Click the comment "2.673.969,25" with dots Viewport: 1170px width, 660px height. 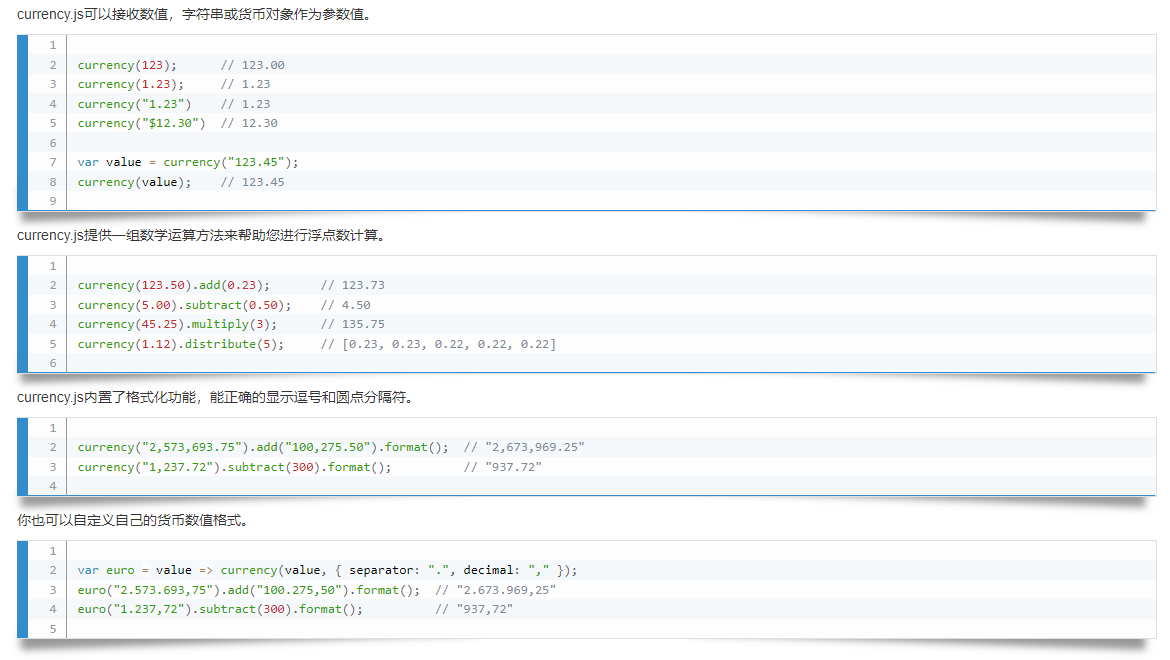507,590
